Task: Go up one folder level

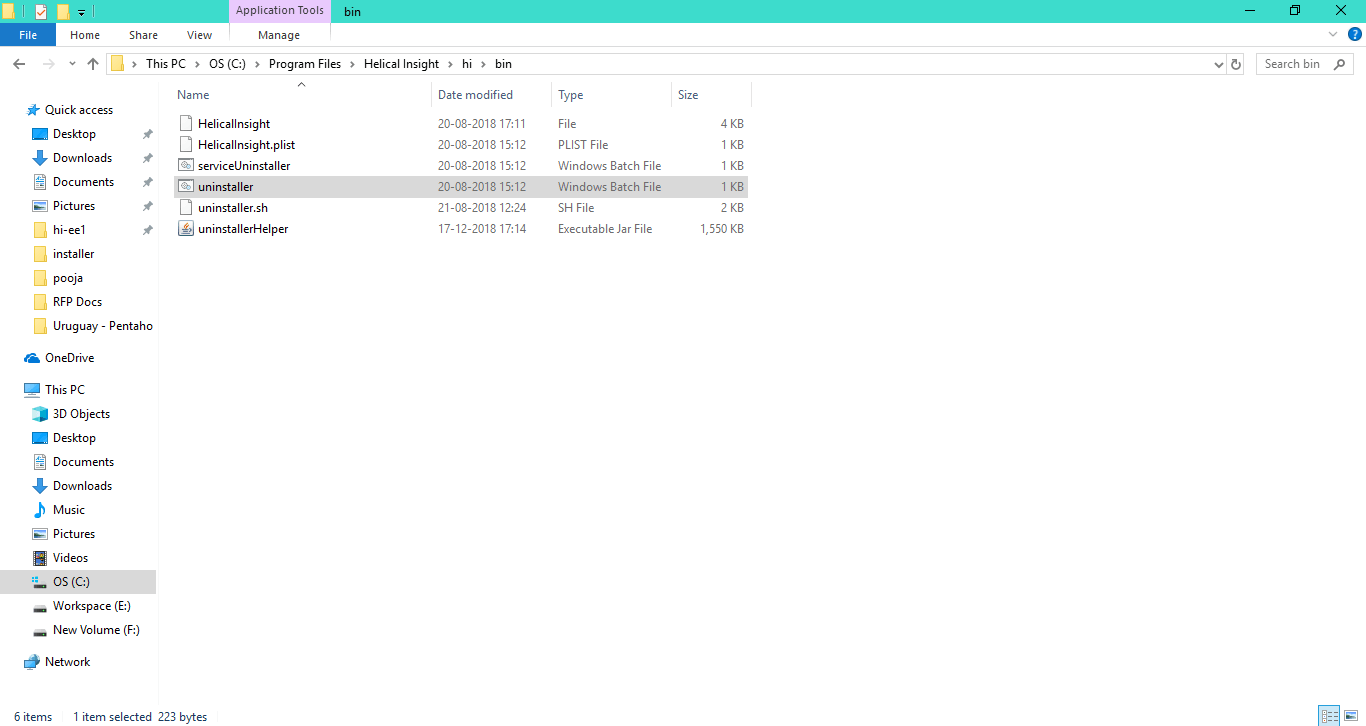Action: tap(93, 64)
